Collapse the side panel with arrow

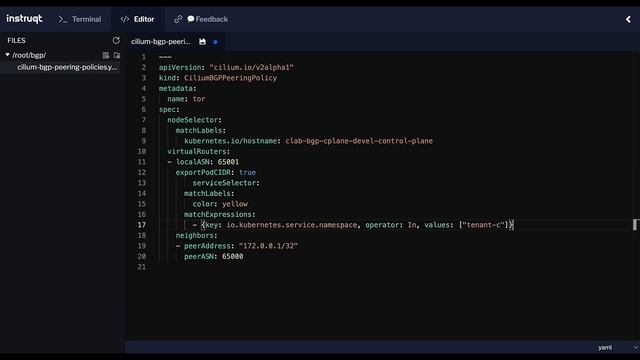tap(628, 19)
